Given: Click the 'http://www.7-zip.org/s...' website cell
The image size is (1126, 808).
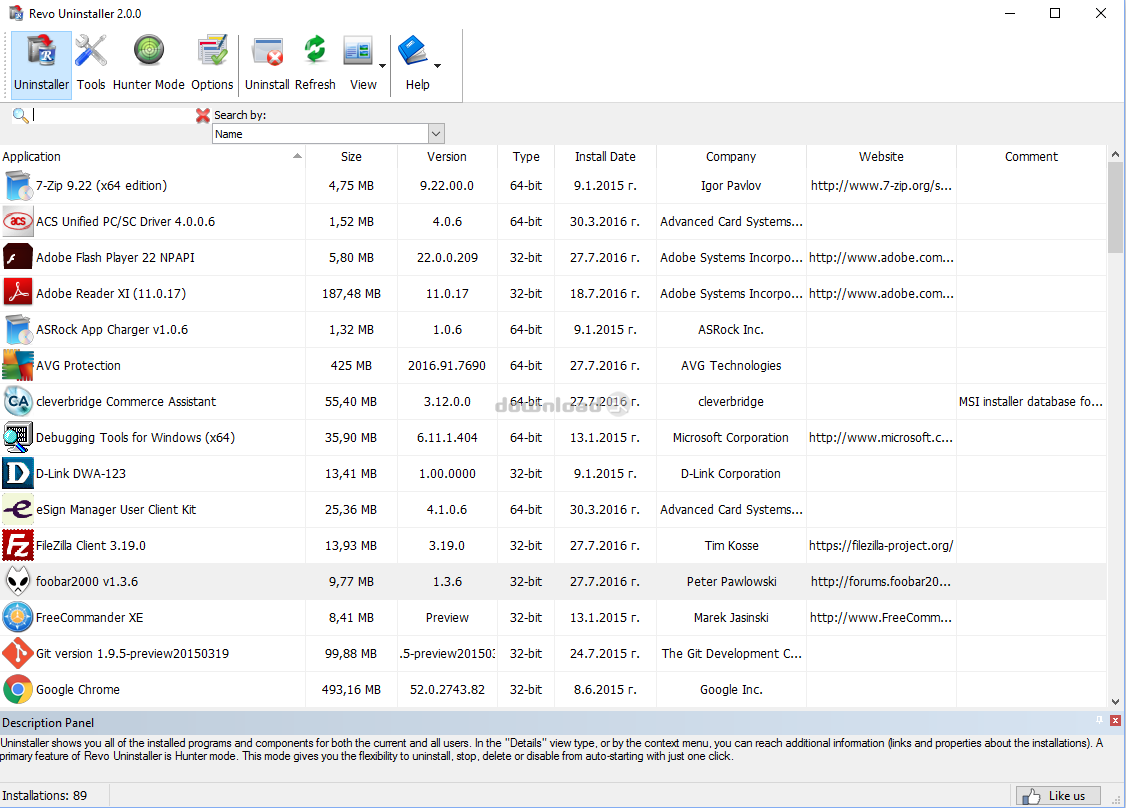Looking at the screenshot, I should tap(881, 186).
